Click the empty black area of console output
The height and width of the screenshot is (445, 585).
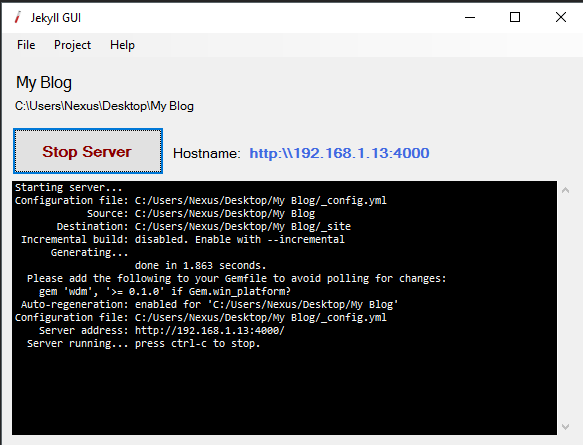click(x=284, y=392)
